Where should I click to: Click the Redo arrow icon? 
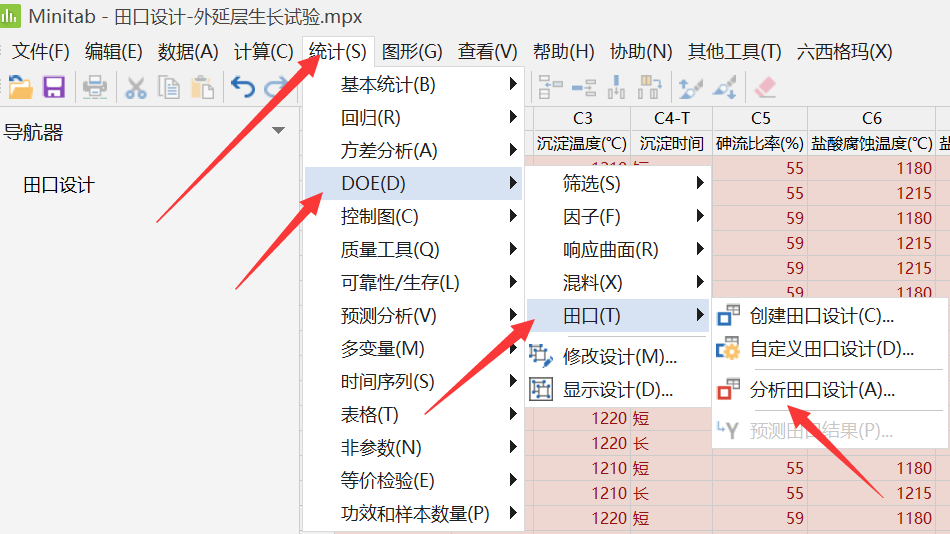click(276, 87)
